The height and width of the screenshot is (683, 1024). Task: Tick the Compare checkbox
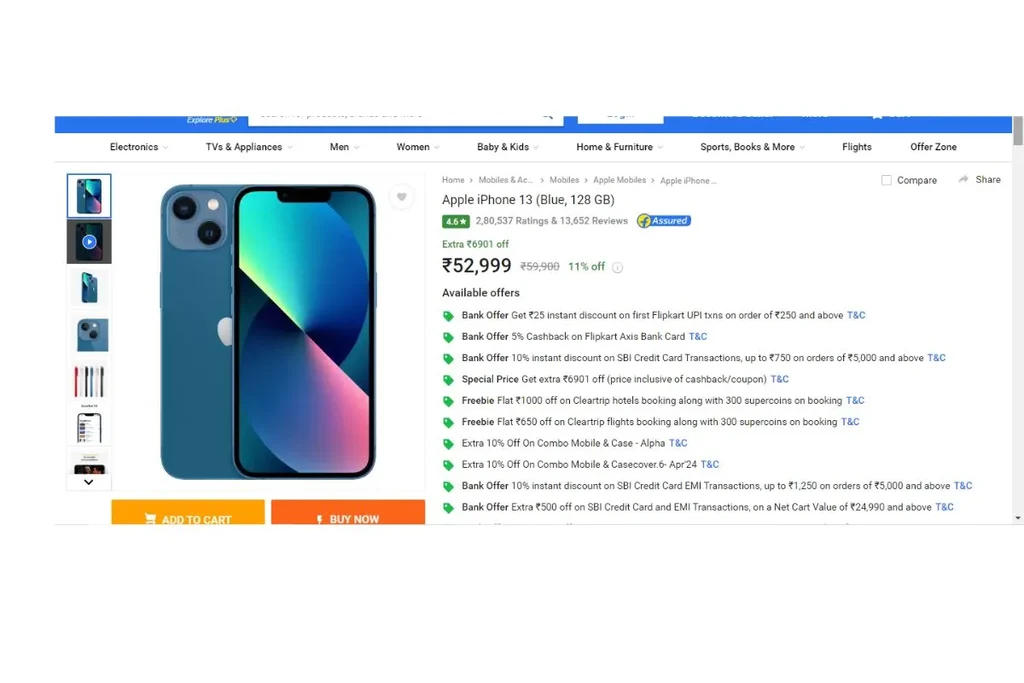(x=886, y=180)
